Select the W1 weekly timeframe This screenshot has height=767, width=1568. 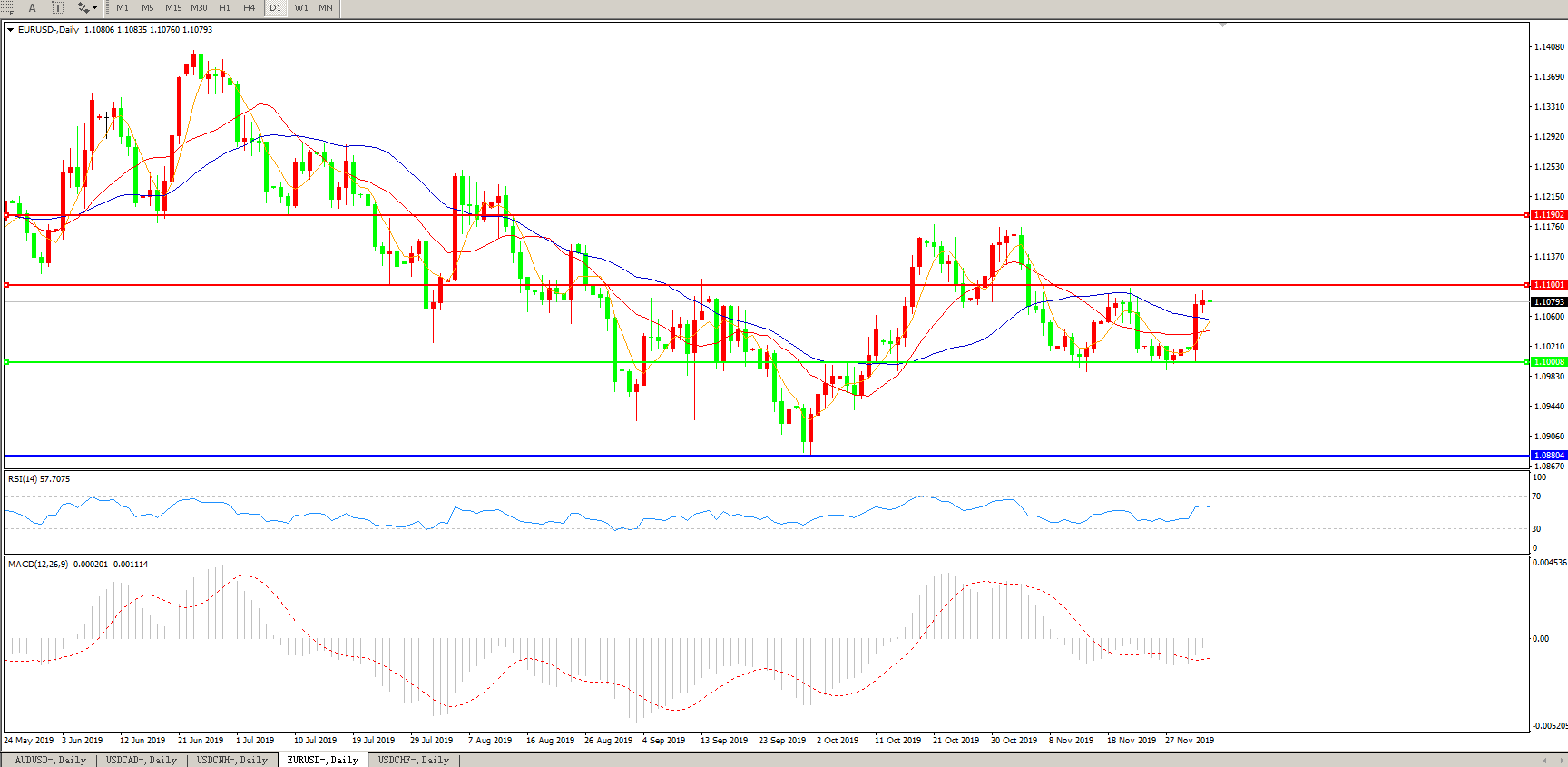point(301,8)
